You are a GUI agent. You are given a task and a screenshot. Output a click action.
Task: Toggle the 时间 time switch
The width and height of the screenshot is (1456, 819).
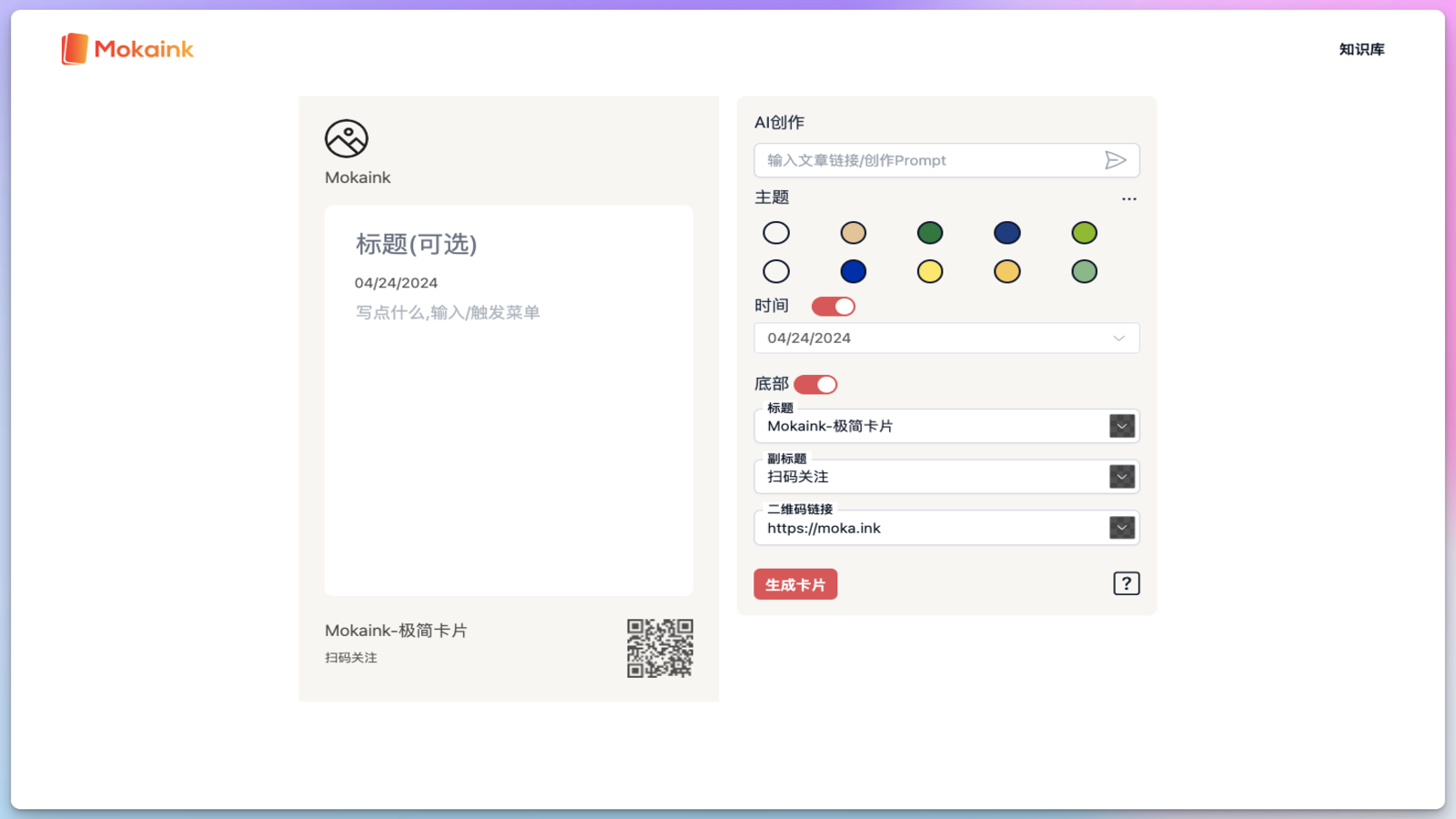click(x=833, y=307)
